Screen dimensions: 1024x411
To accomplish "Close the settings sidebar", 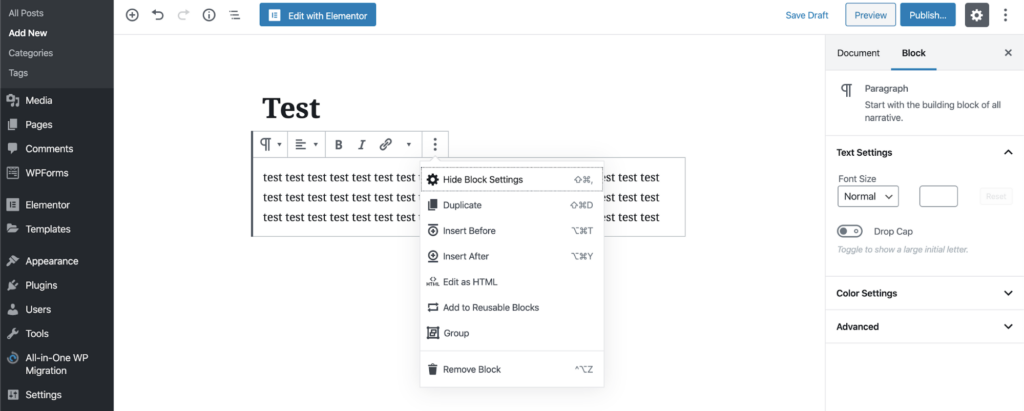I will point(1008,53).
